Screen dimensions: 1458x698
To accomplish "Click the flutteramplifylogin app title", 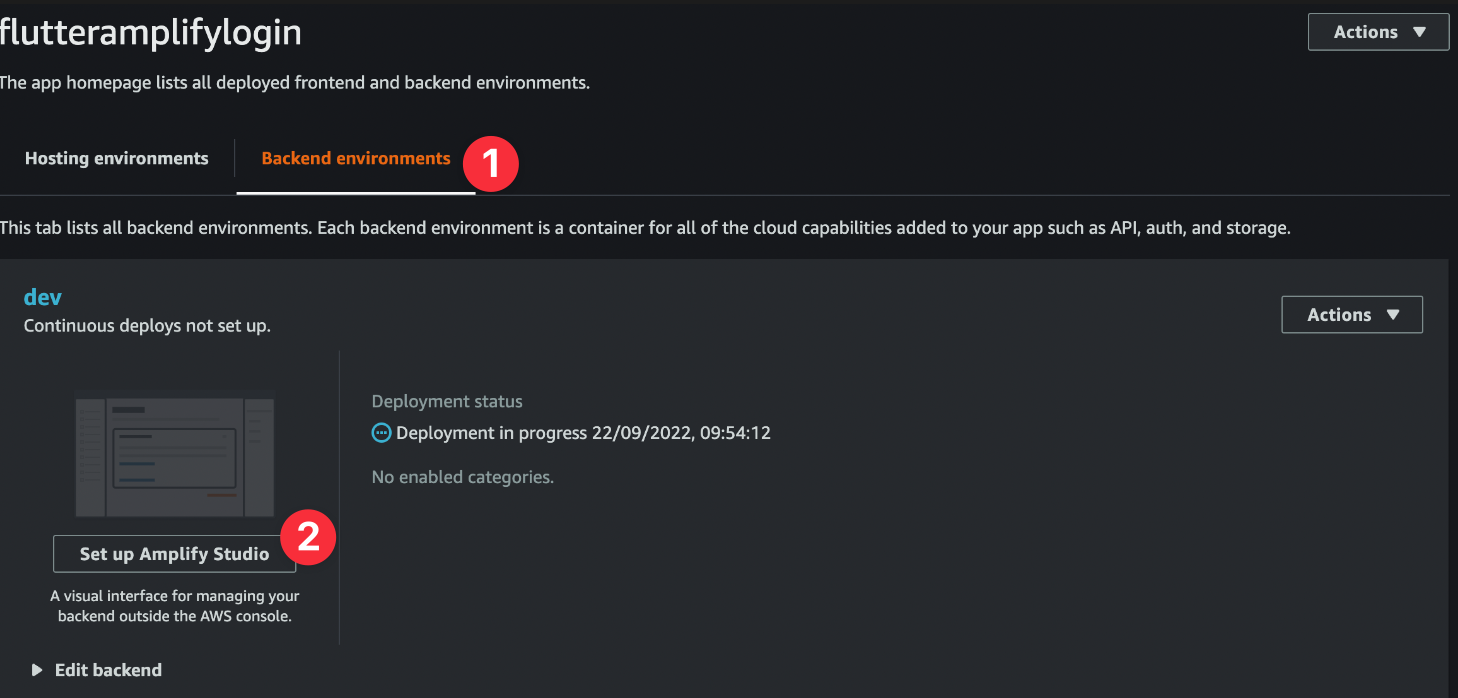I will click(150, 33).
